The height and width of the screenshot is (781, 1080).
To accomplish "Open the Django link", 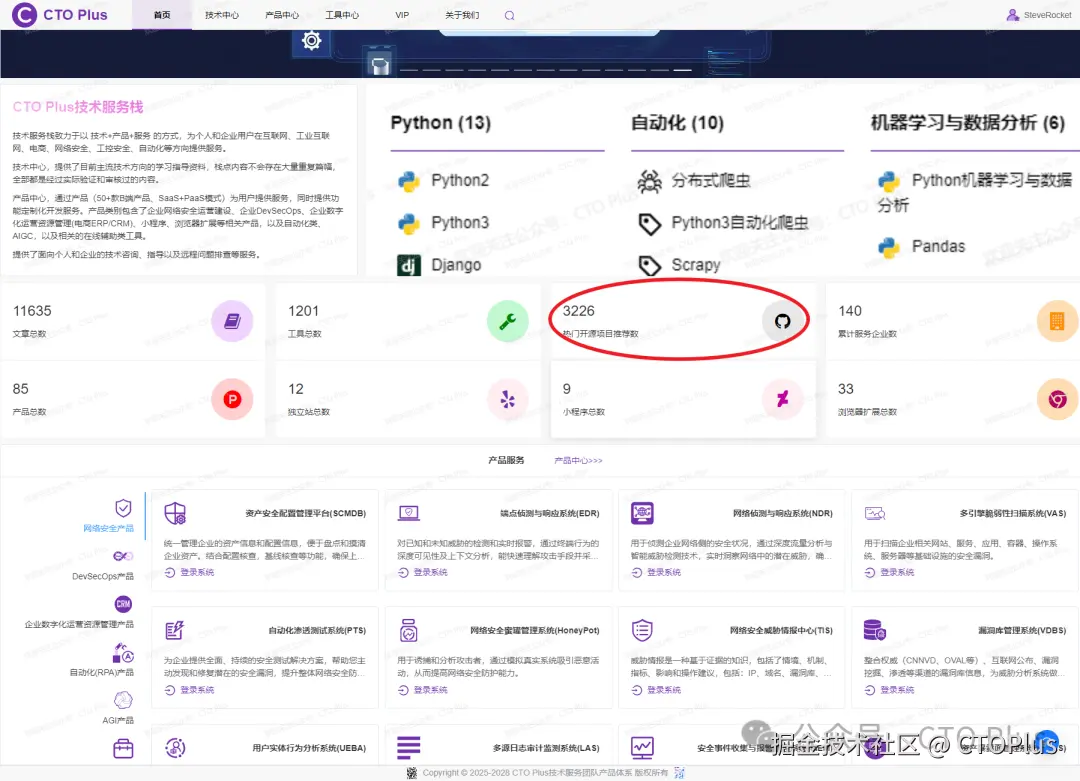I will click(x=456, y=265).
